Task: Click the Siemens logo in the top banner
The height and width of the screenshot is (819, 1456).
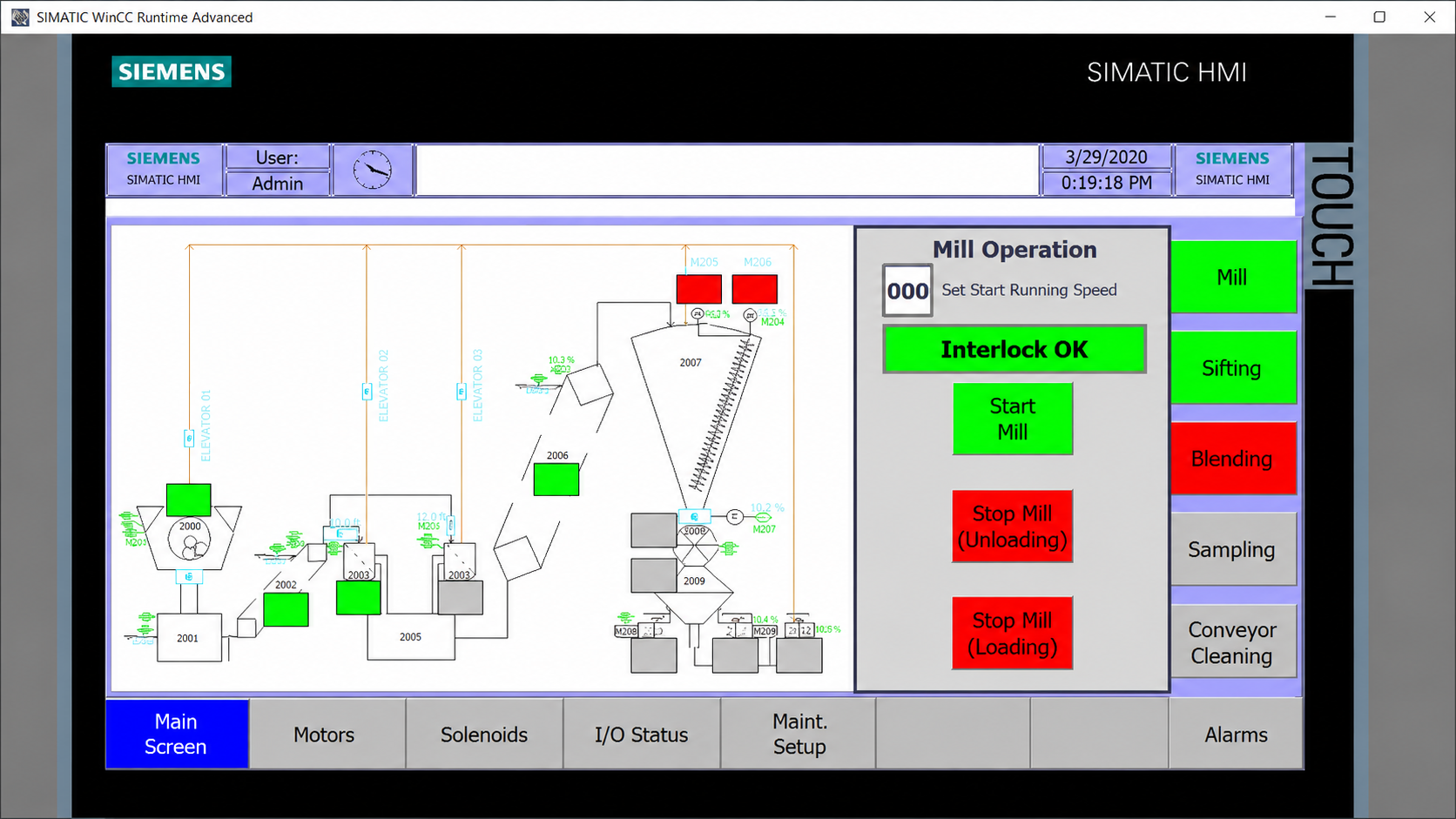Action: click(172, 71)
